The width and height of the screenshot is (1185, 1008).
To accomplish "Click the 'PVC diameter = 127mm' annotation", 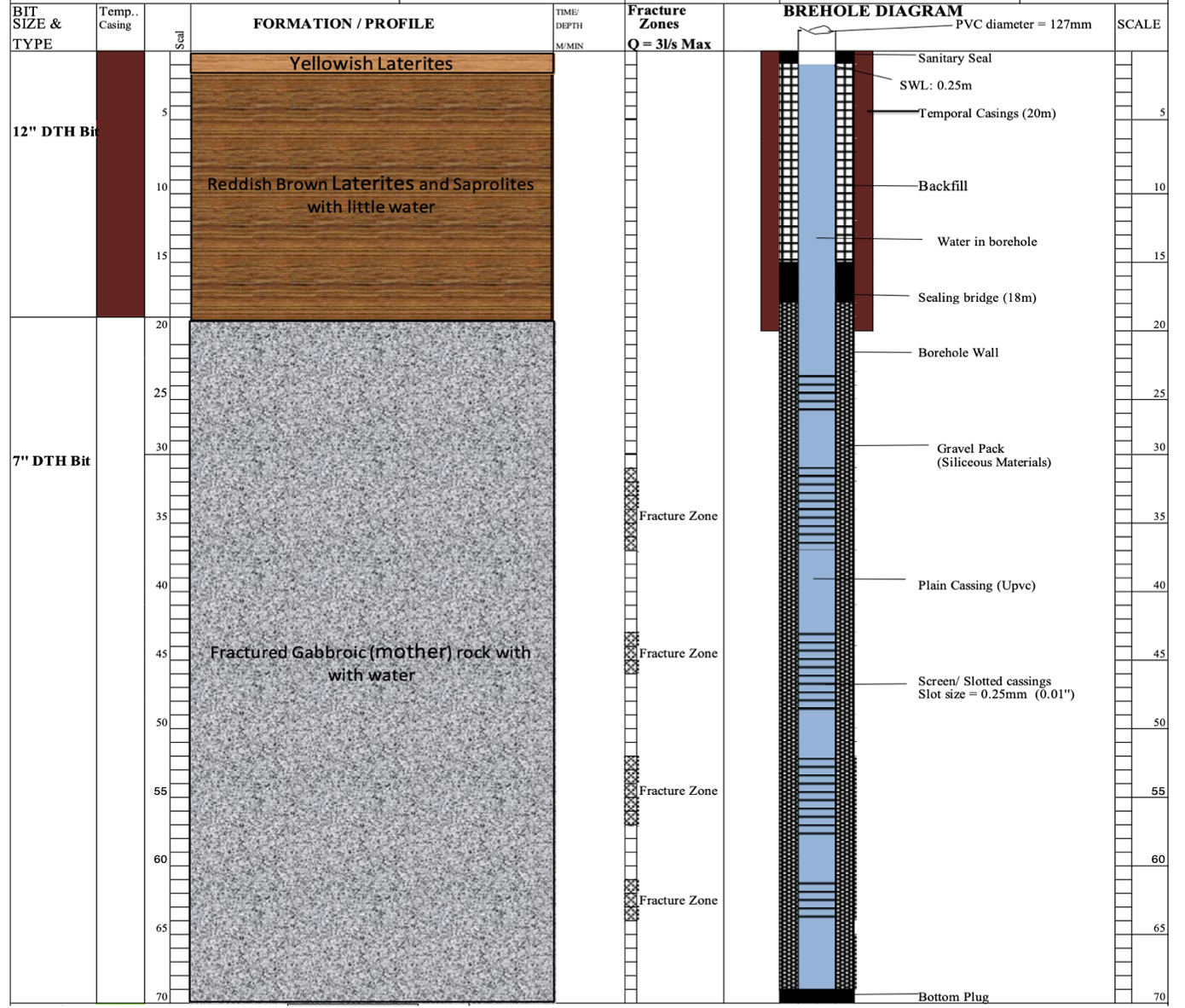I will (x=1023, y=24).
